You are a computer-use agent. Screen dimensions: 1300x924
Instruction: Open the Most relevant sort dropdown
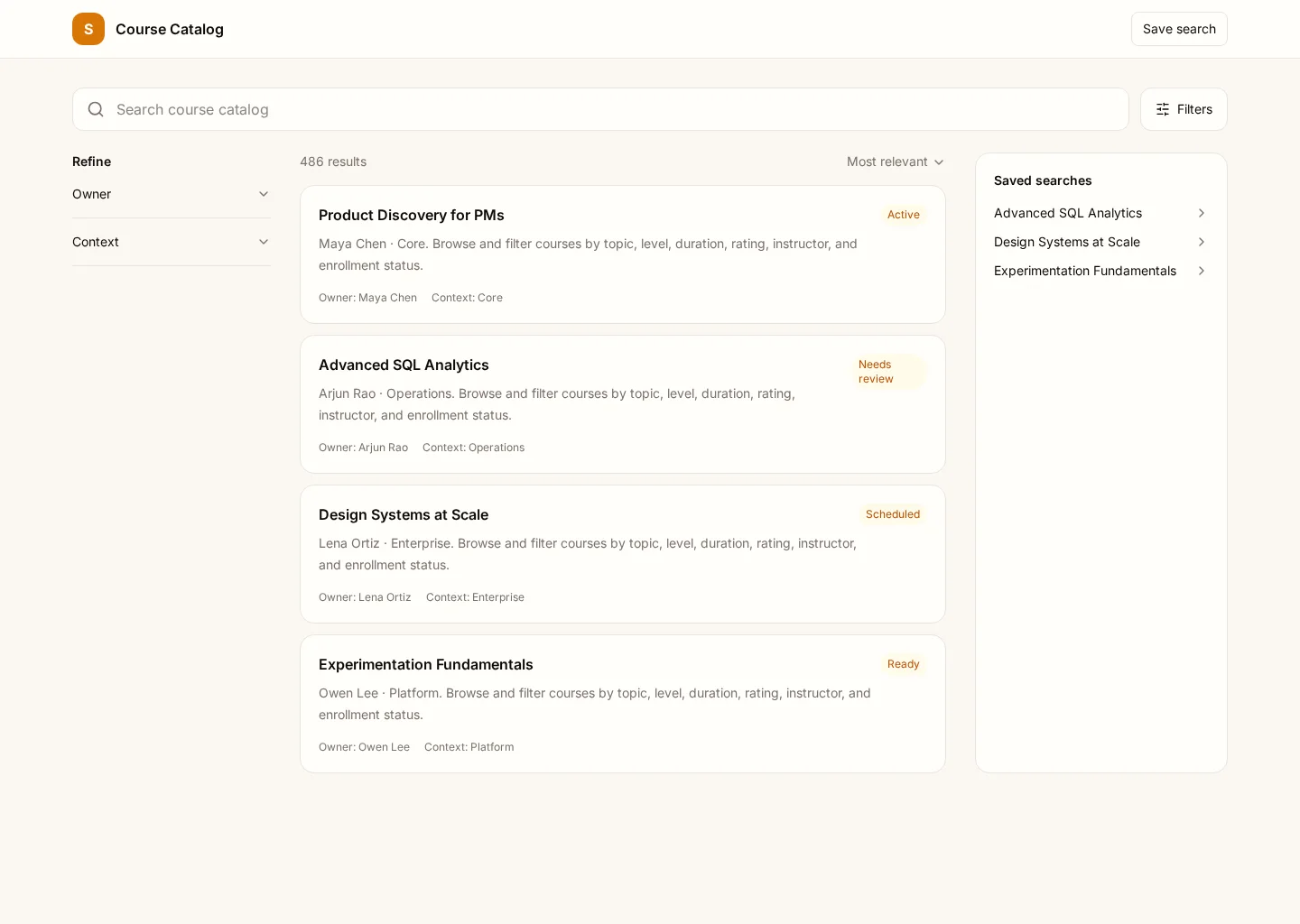coord(896,162)
